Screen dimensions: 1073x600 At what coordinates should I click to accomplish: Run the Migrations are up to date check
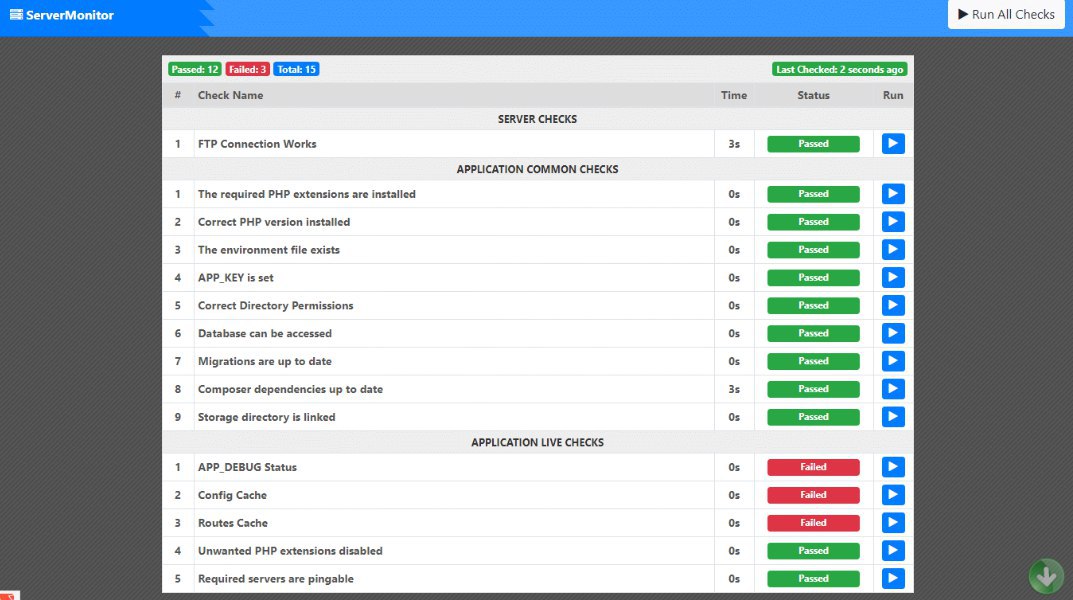pos(893,361)
